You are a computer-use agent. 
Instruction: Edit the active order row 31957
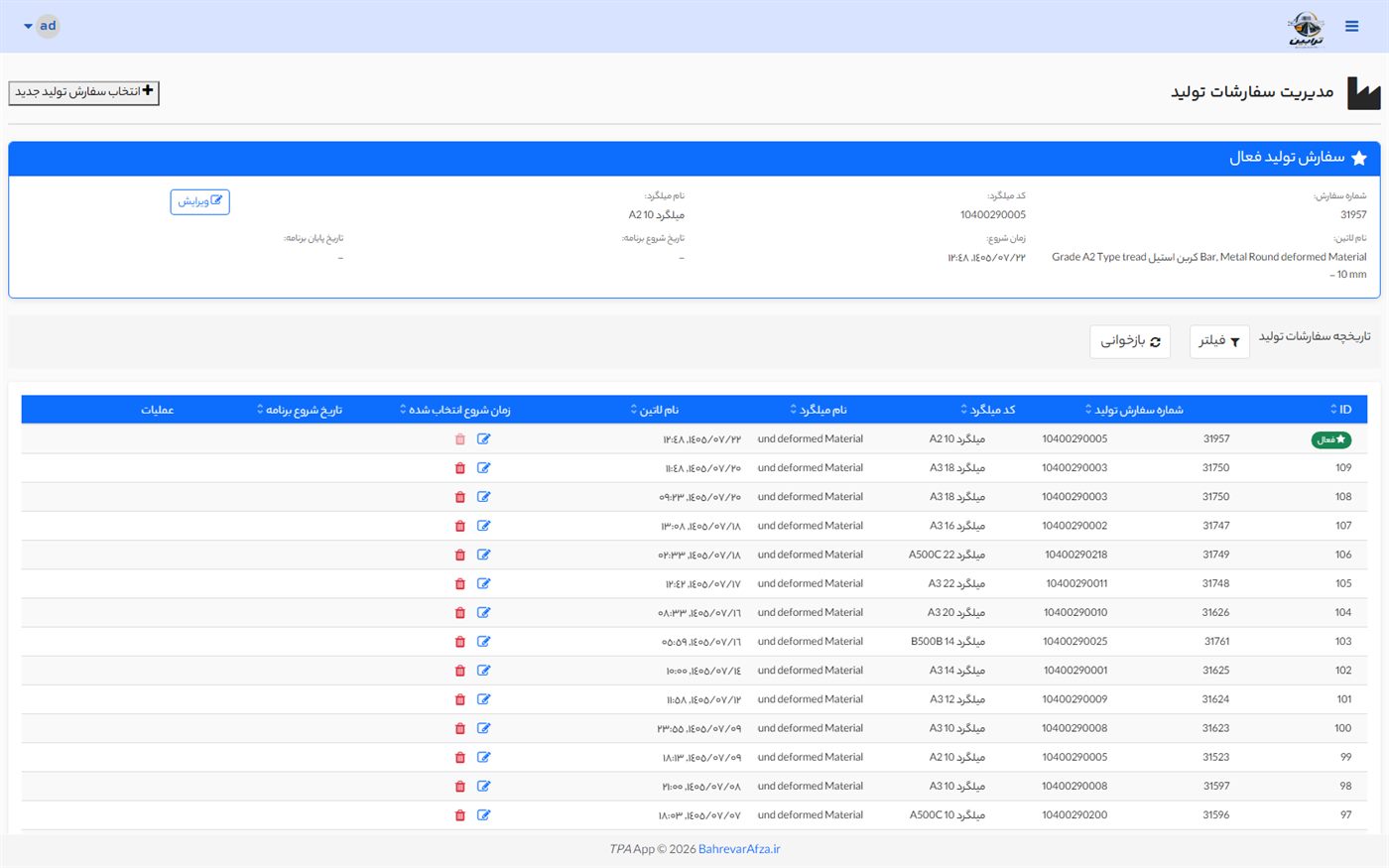tap(484, 438)
